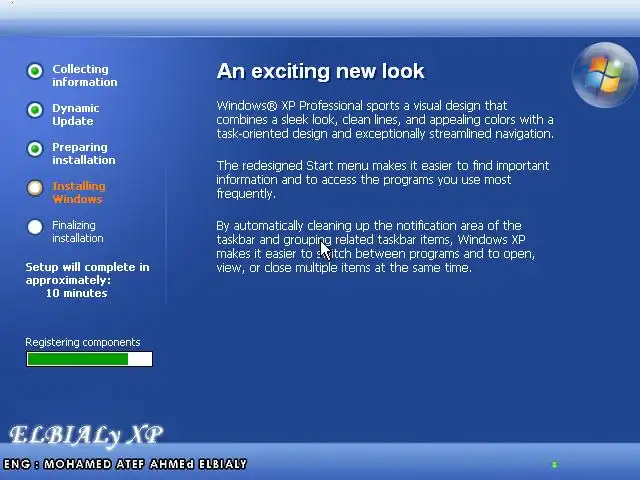Click the "Registering components" status text
The height and width of the screenshot is (480, 640).
coord(83,342)
